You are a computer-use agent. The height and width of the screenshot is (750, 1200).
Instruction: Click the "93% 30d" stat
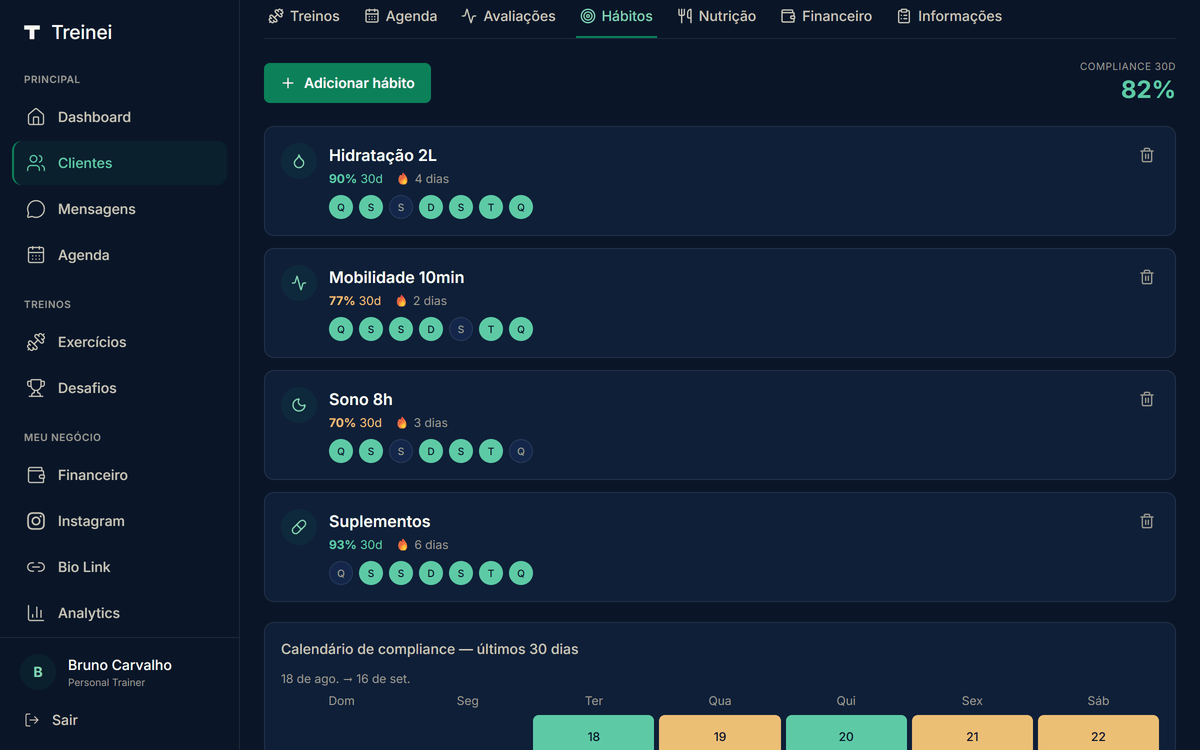pyautogui.click(x=356, y=545)
